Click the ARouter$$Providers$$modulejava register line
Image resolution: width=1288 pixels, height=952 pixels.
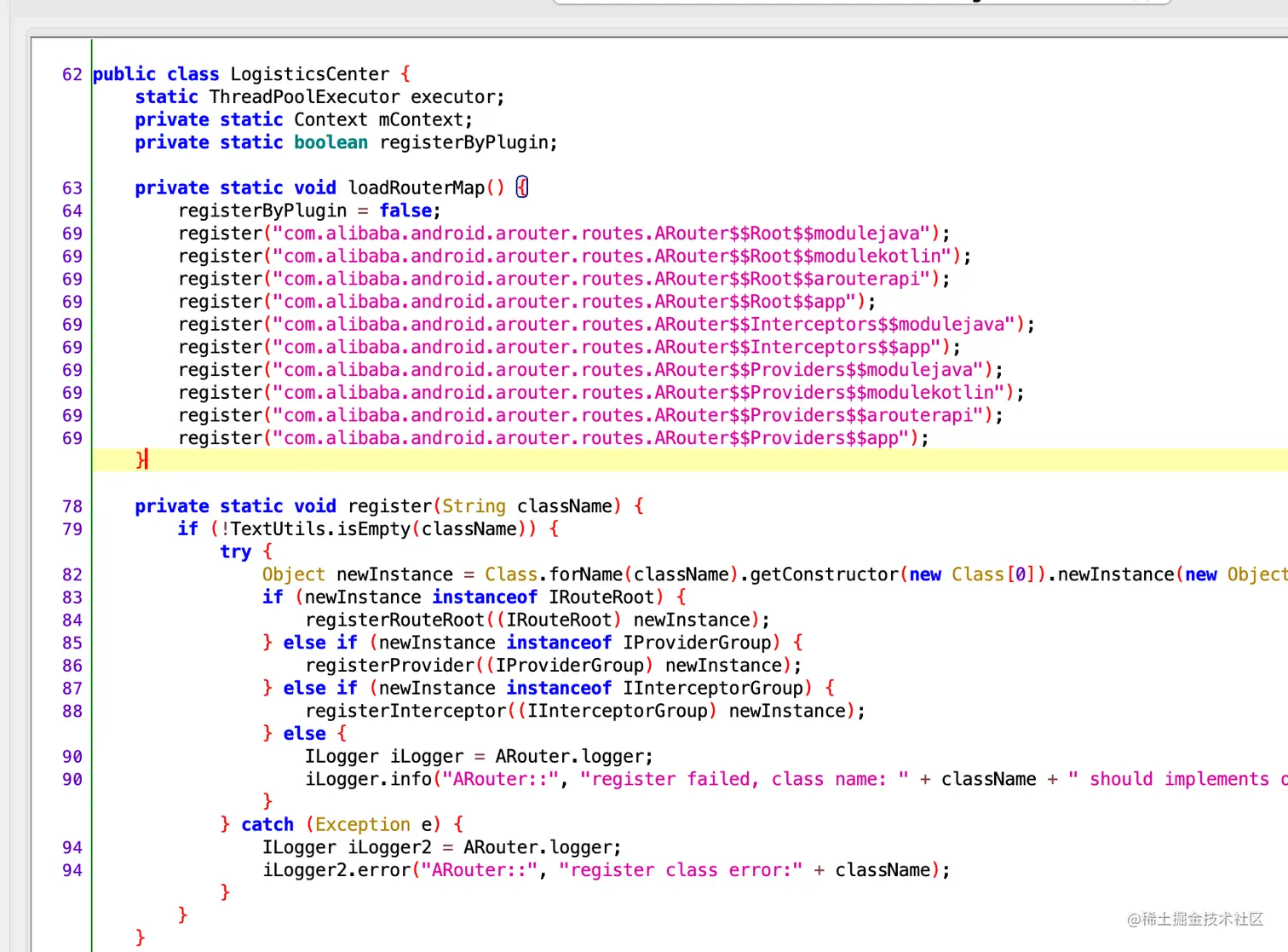pyautogui.click(x=590, y=370)
